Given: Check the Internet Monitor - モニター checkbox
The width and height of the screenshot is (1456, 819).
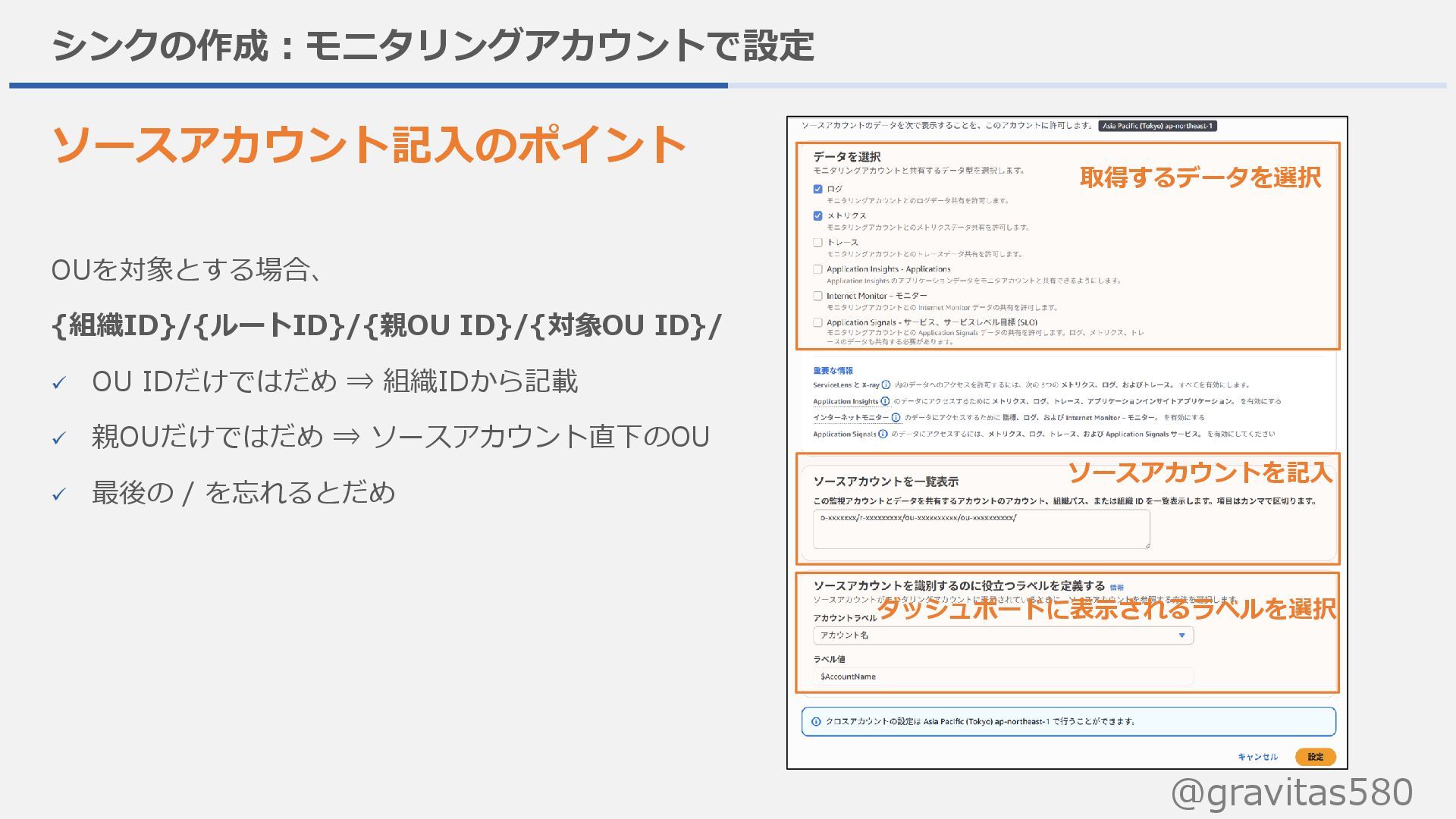Looking at the screenshot, I should tap(817, 296).
